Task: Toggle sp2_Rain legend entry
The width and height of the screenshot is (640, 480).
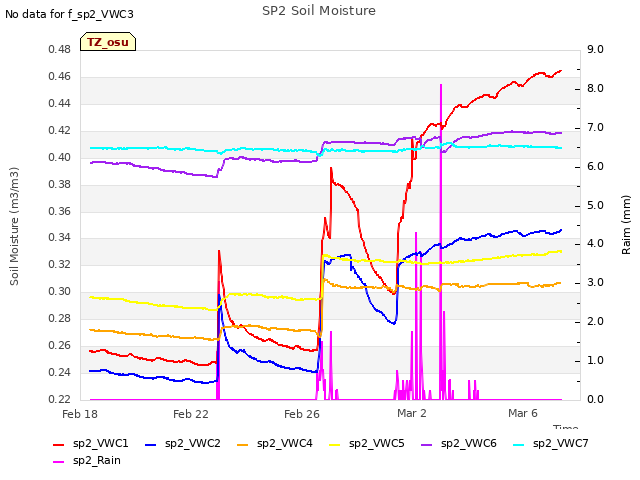Action: point(87,461)
